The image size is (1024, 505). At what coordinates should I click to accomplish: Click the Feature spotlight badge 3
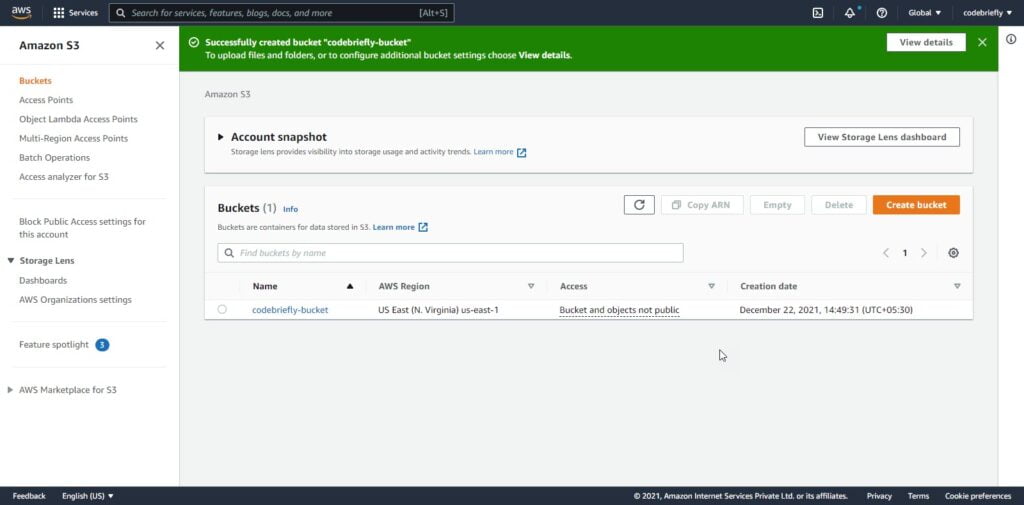point(102,345)
